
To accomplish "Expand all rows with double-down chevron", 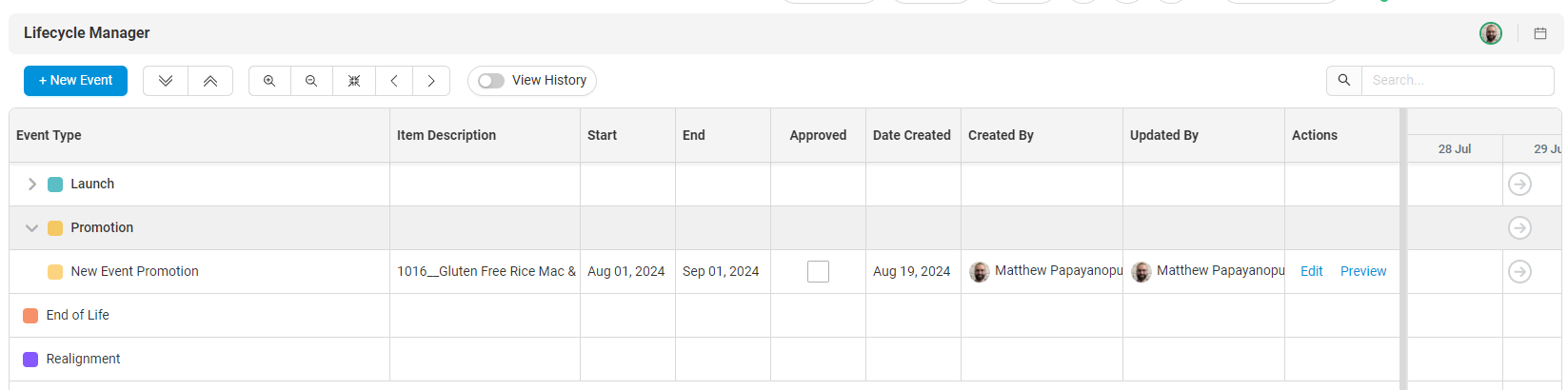I will (x=166, y=81).
